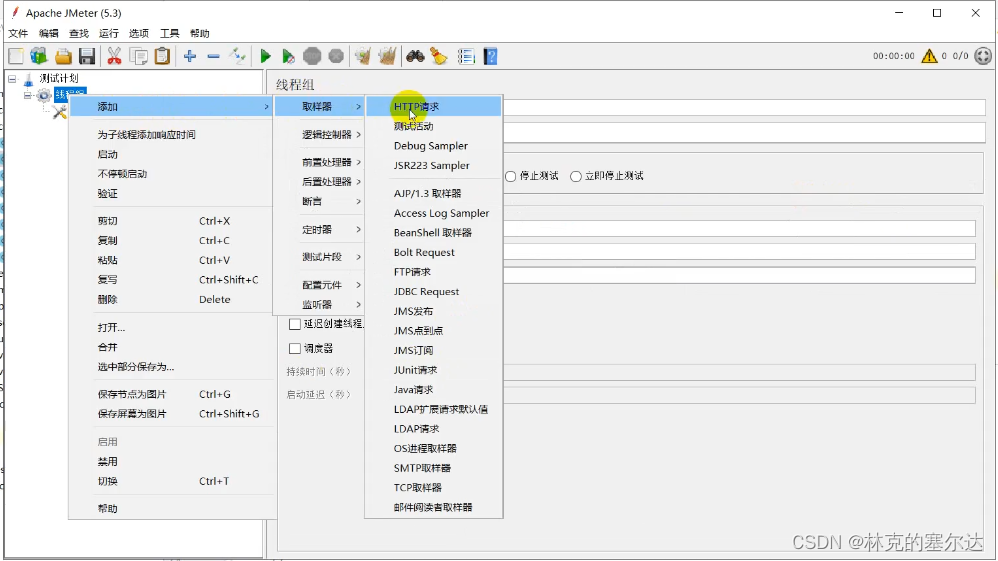Click the Function helper list icon
Image resolution: width=998 pixels, height=561 pixels.
pos(466,56)
